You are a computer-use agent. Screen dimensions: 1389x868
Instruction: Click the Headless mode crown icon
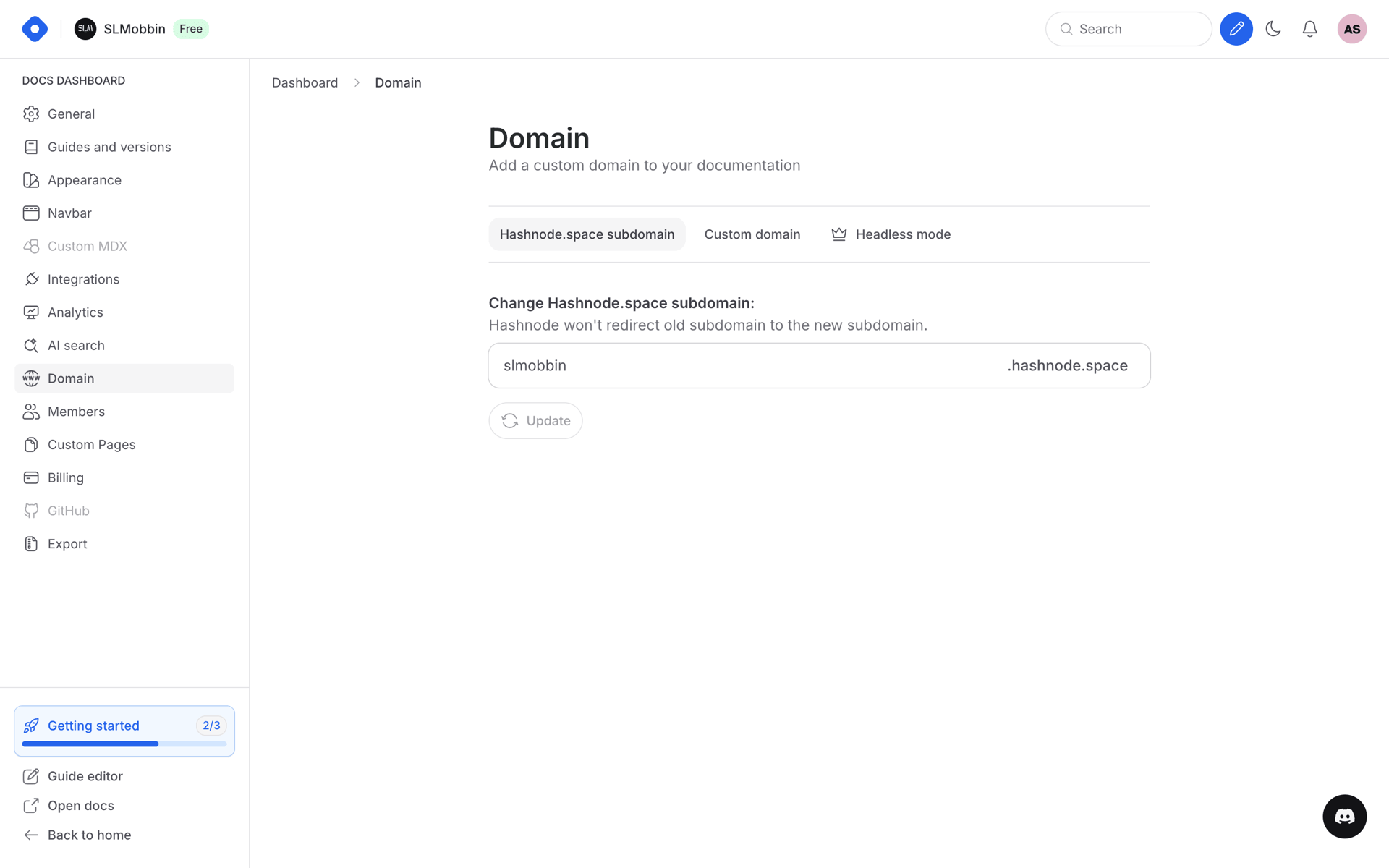pyautogui.click(x=839, y=234)
